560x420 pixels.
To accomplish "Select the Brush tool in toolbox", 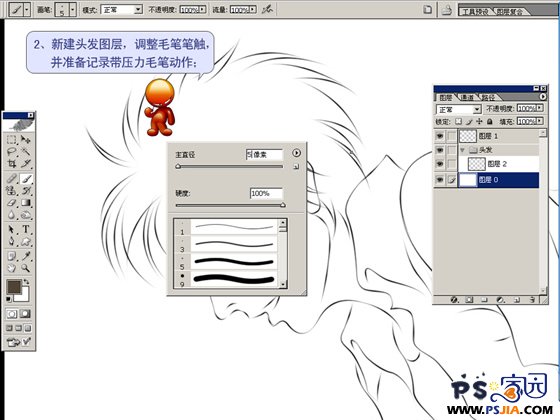I will coord(26,178).
